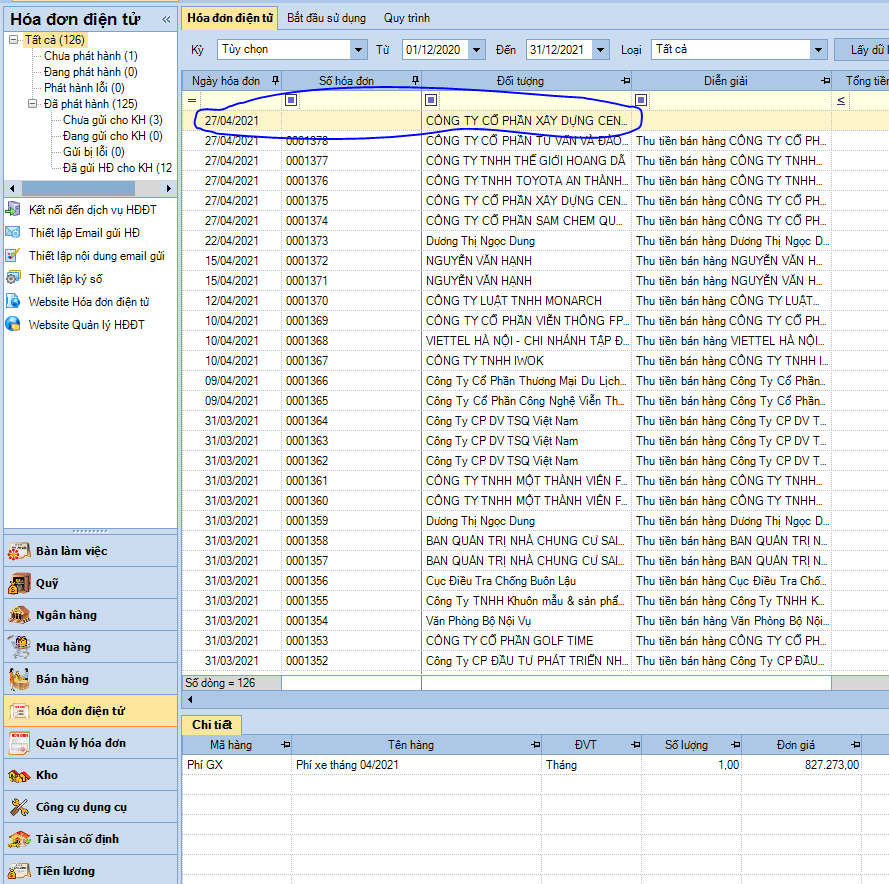Select the Hóa đơn điện tử tab
889x884 pixels.
230,18
